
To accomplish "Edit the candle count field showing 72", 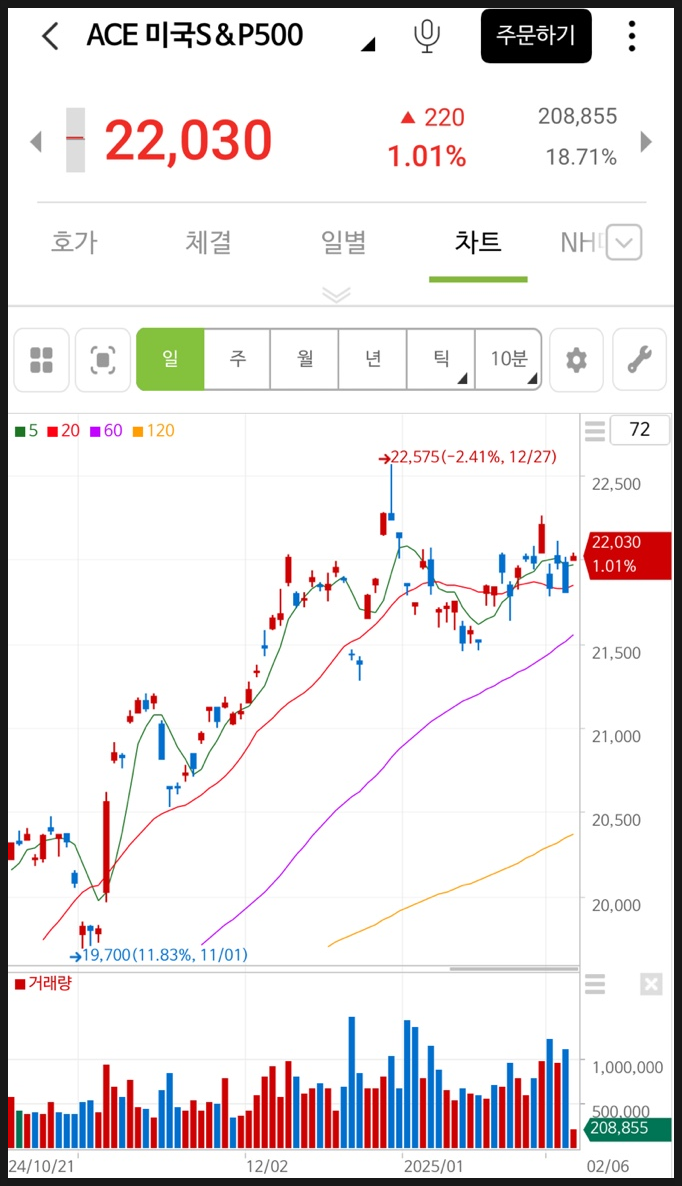I will (640, 431).
